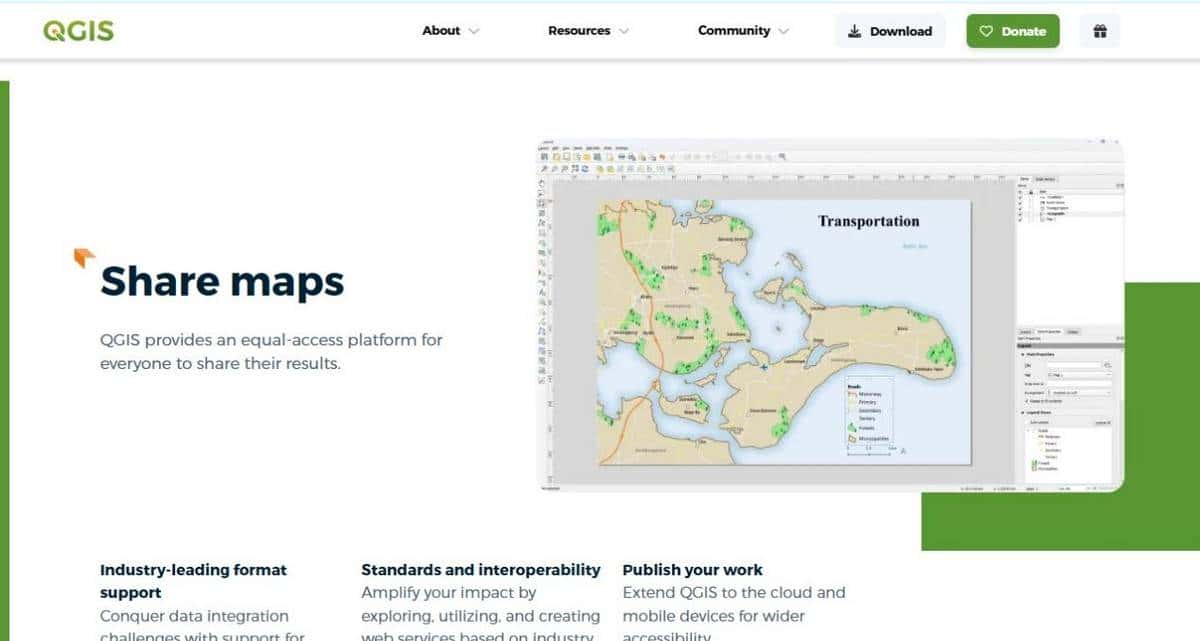Open the Publish your work heading

click(692, 570)
